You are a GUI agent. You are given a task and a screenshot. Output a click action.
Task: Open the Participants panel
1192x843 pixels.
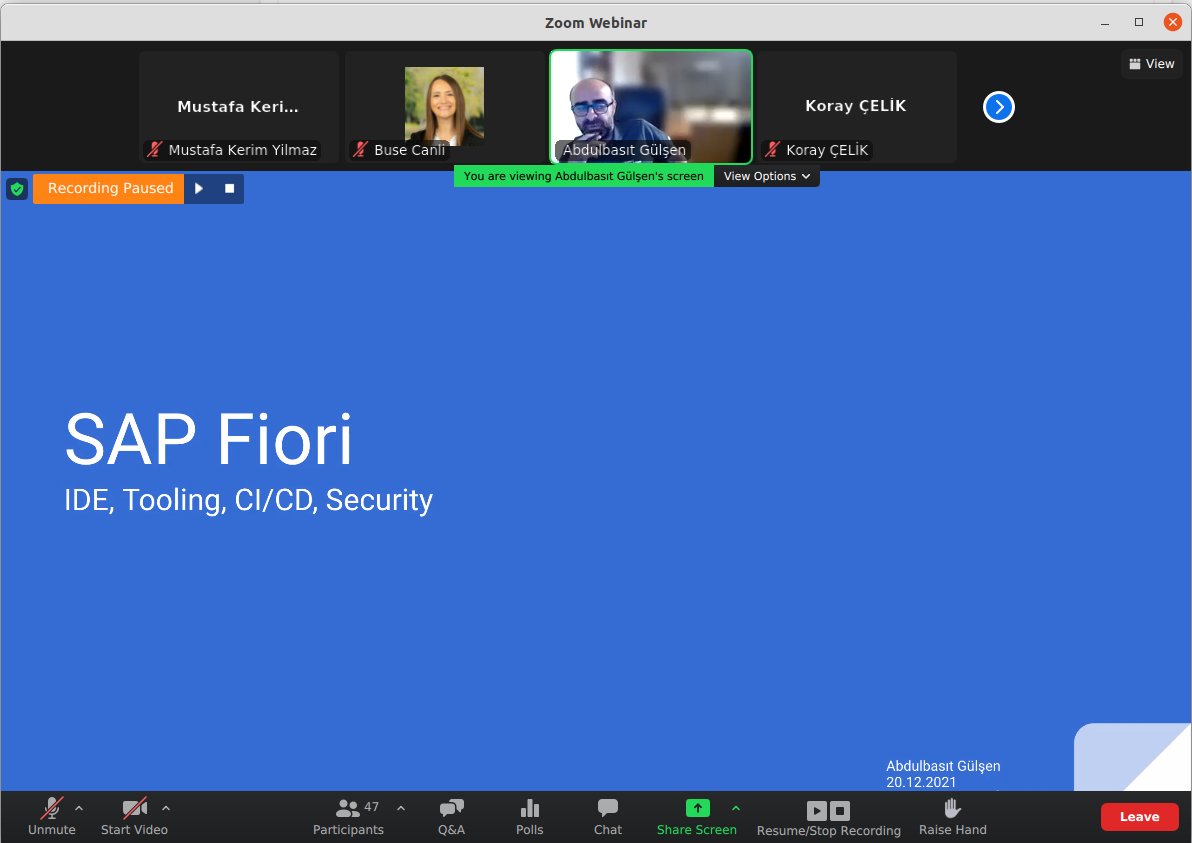pyautogui.click(x=348, y=817)
